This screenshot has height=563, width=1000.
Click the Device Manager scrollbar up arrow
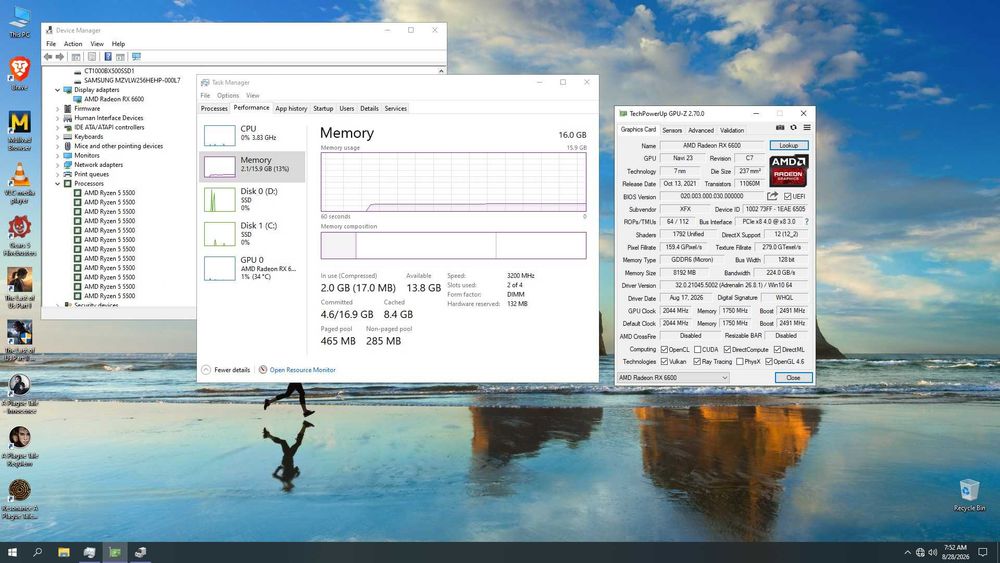441,71
